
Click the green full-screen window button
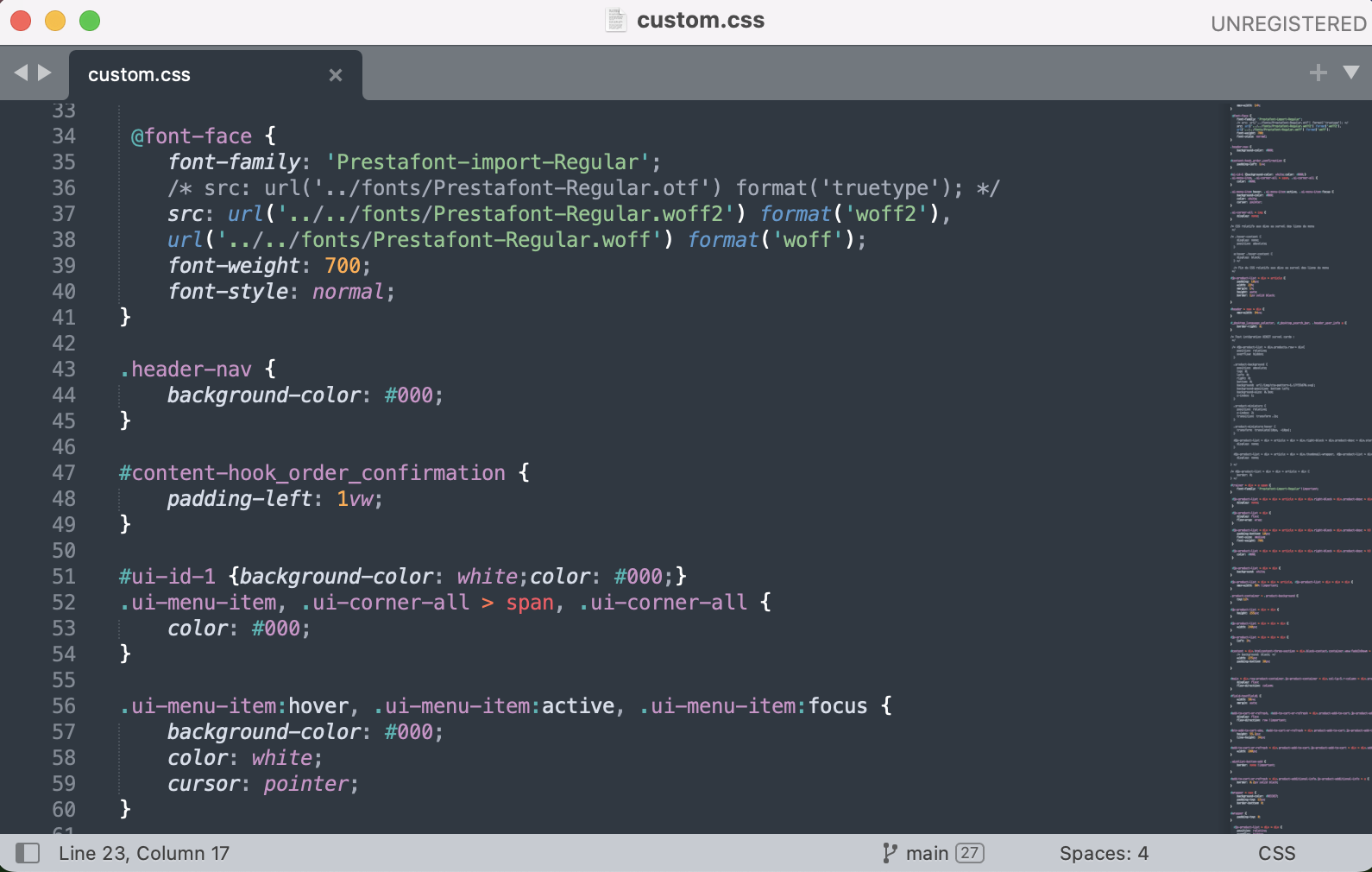click(90, 21)
